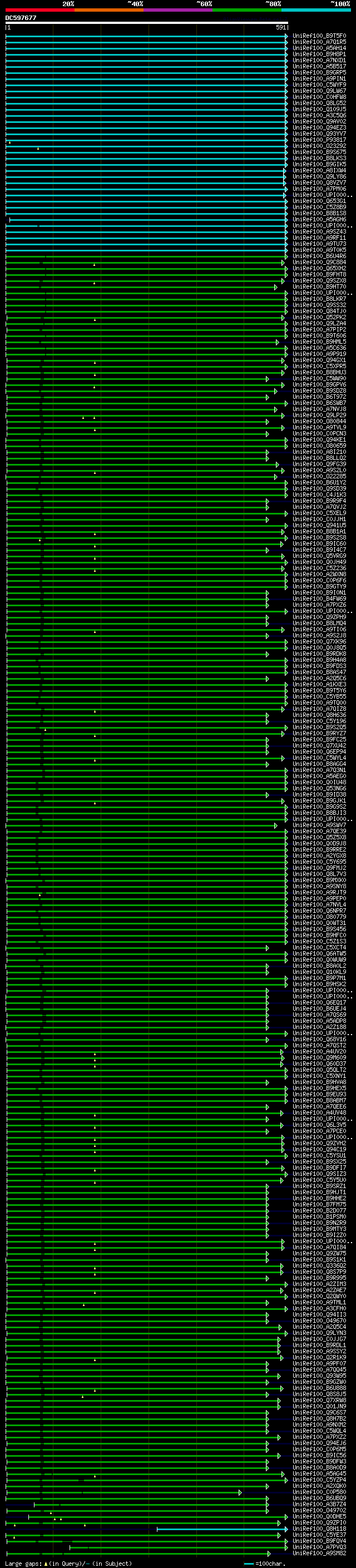This screenshot has height=1568, width=356.
Task: Select the UniRef100_A7PMQ6 label
Action: [x=319, y=189]
